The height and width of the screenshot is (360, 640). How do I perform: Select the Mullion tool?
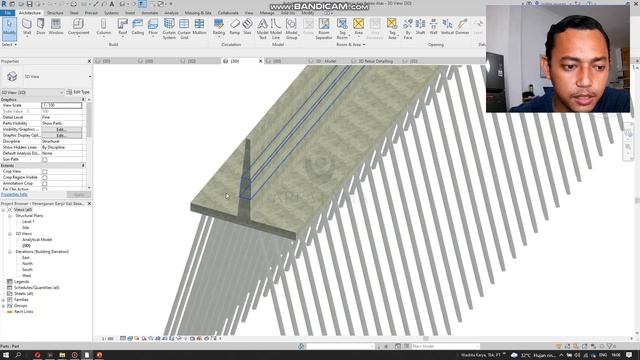coord(199,27)
